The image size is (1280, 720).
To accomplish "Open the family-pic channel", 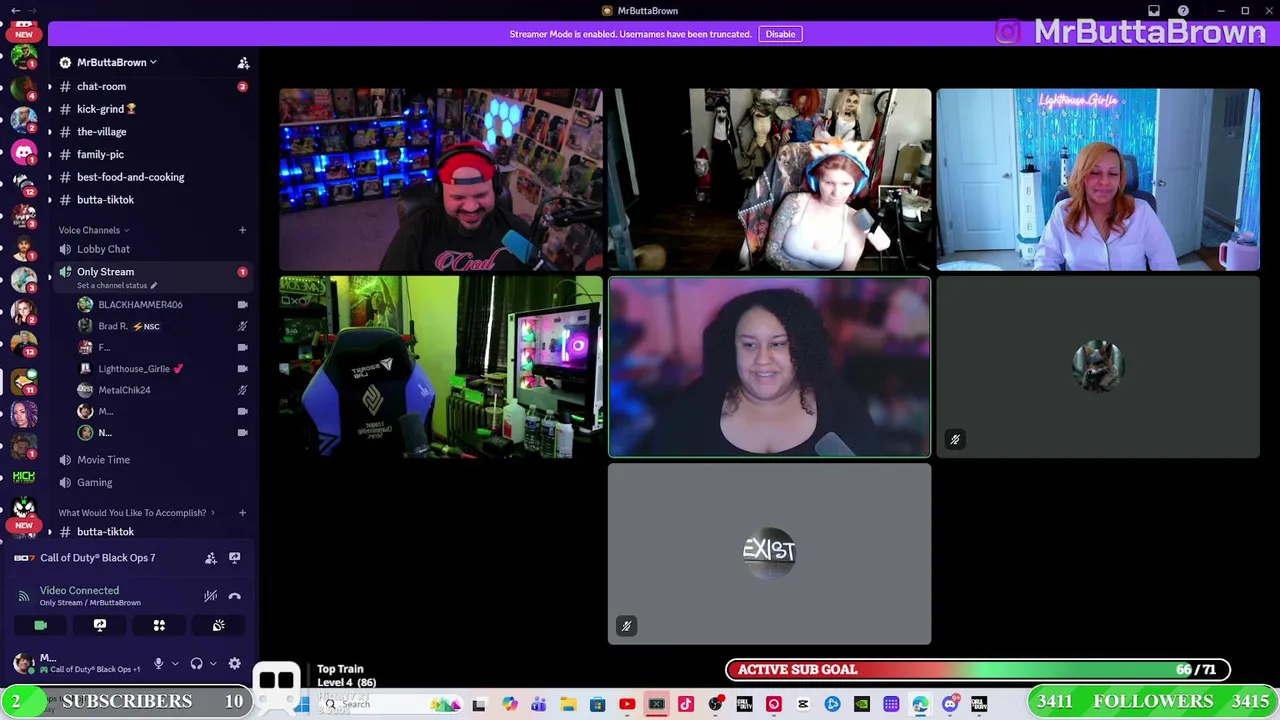I will point(152,155).
